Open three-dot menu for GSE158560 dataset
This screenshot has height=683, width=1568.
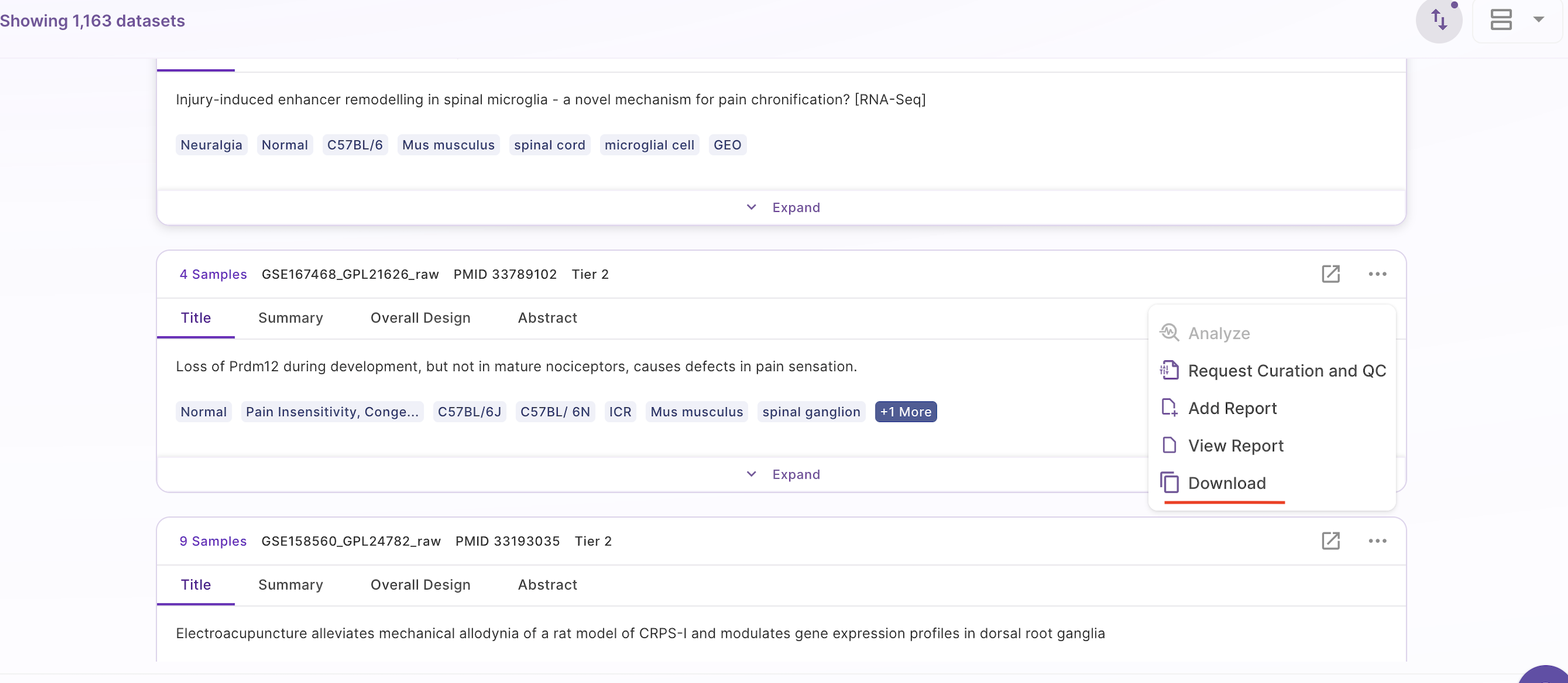coord(1377,541)
